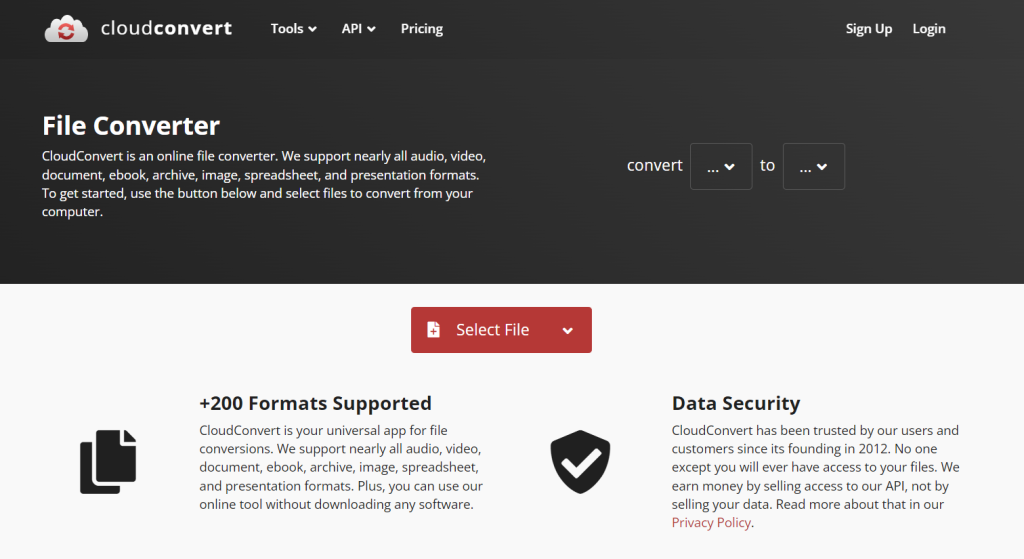Open the source format dropdown after 'convert'

721,166
